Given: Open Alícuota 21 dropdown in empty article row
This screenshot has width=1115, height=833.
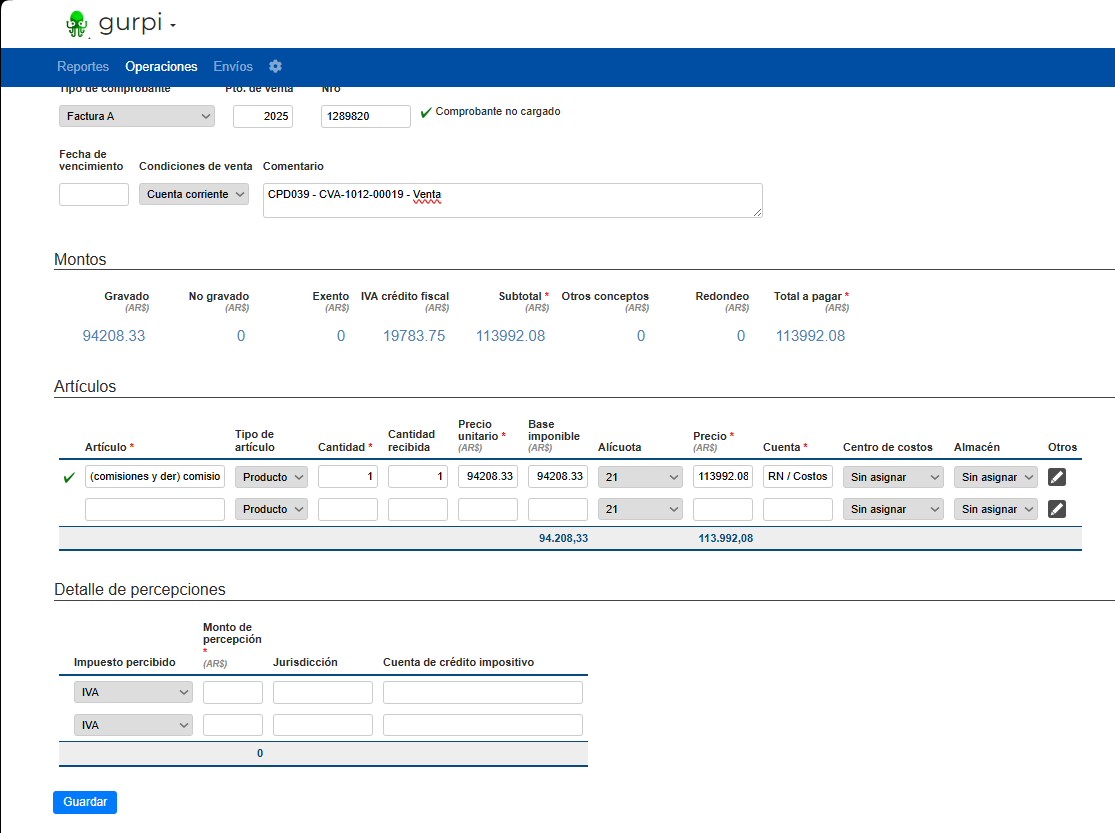Looking at the screenshot, I should pyautogui.click(x=640, y=509).
